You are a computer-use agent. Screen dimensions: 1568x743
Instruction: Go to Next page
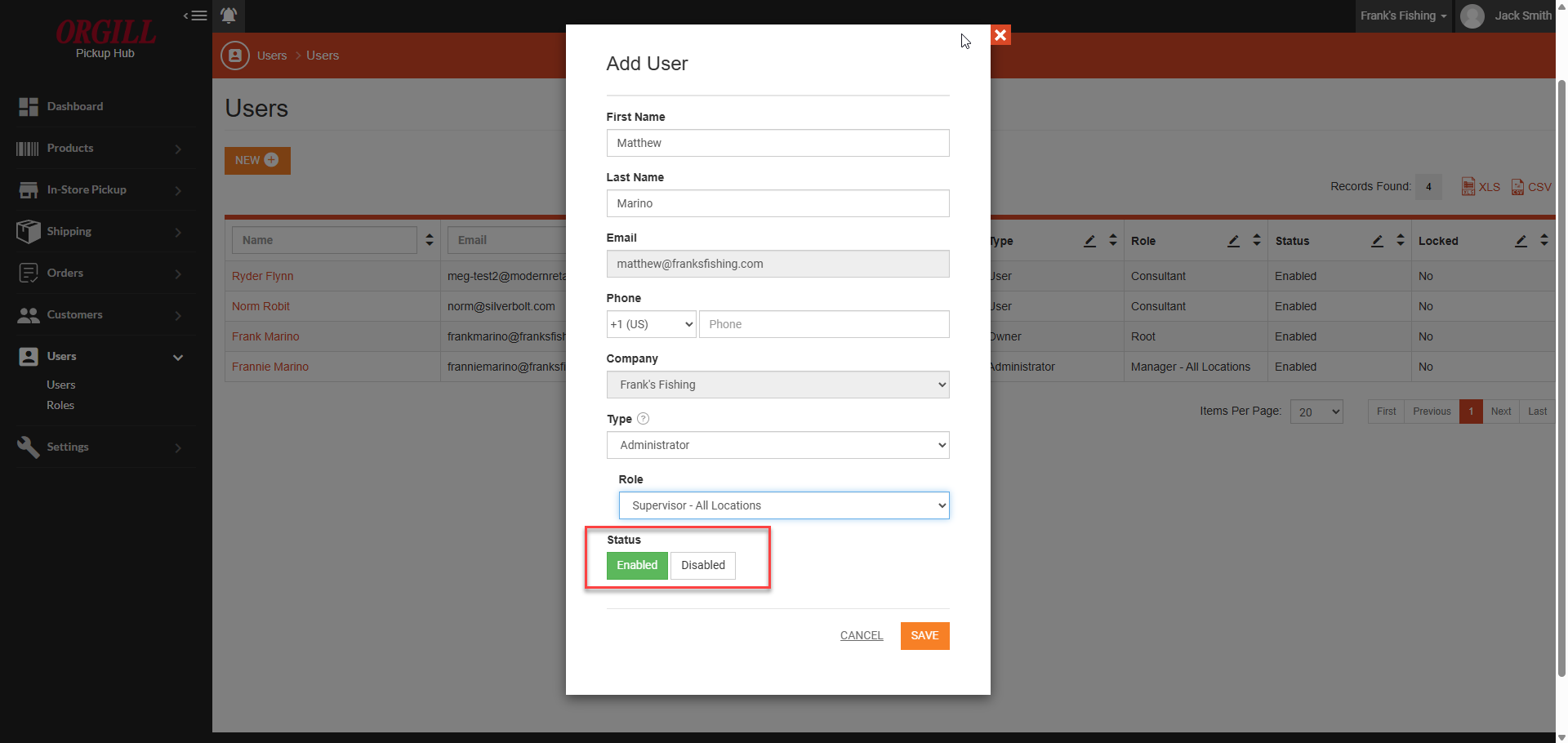coord(1501,412)
